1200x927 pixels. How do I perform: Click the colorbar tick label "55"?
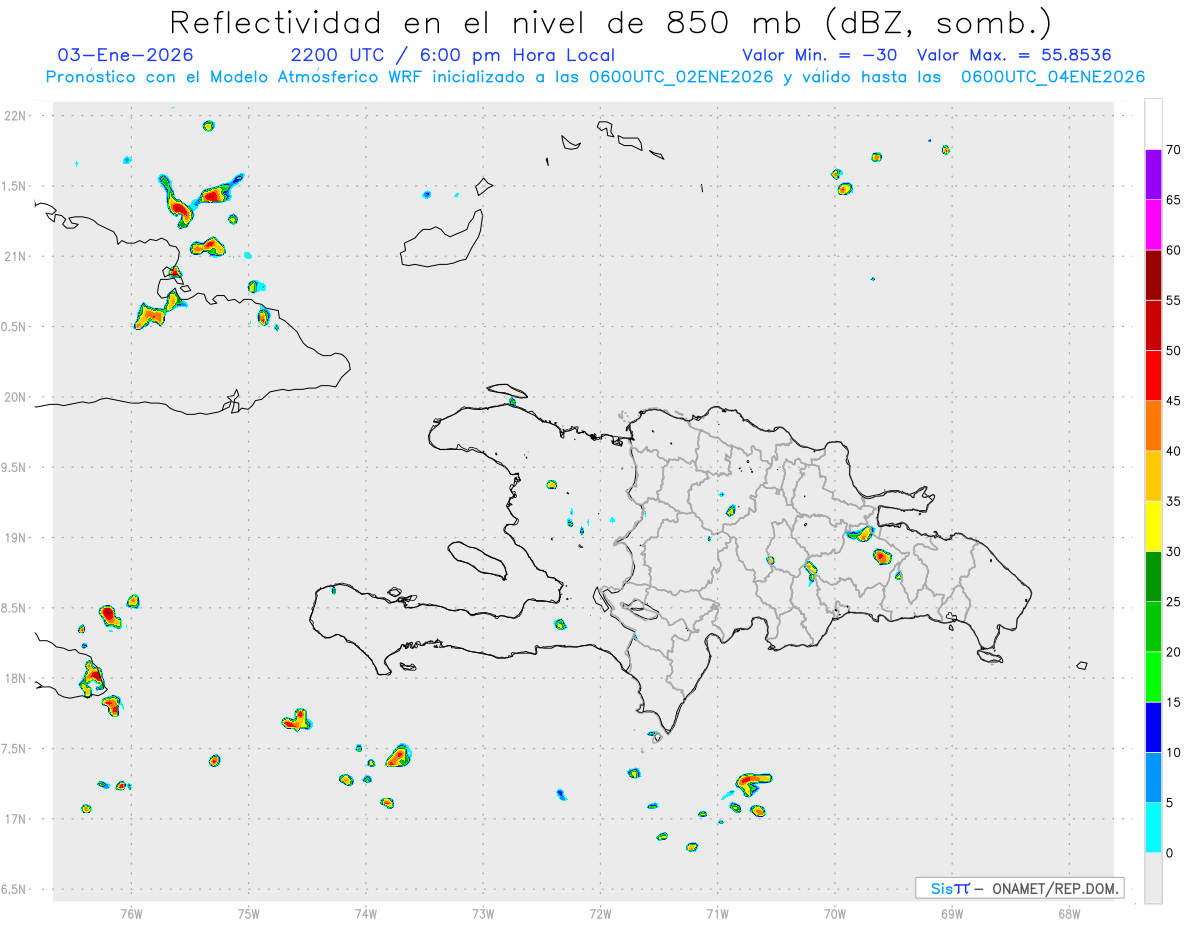(x=1174, y=300)
